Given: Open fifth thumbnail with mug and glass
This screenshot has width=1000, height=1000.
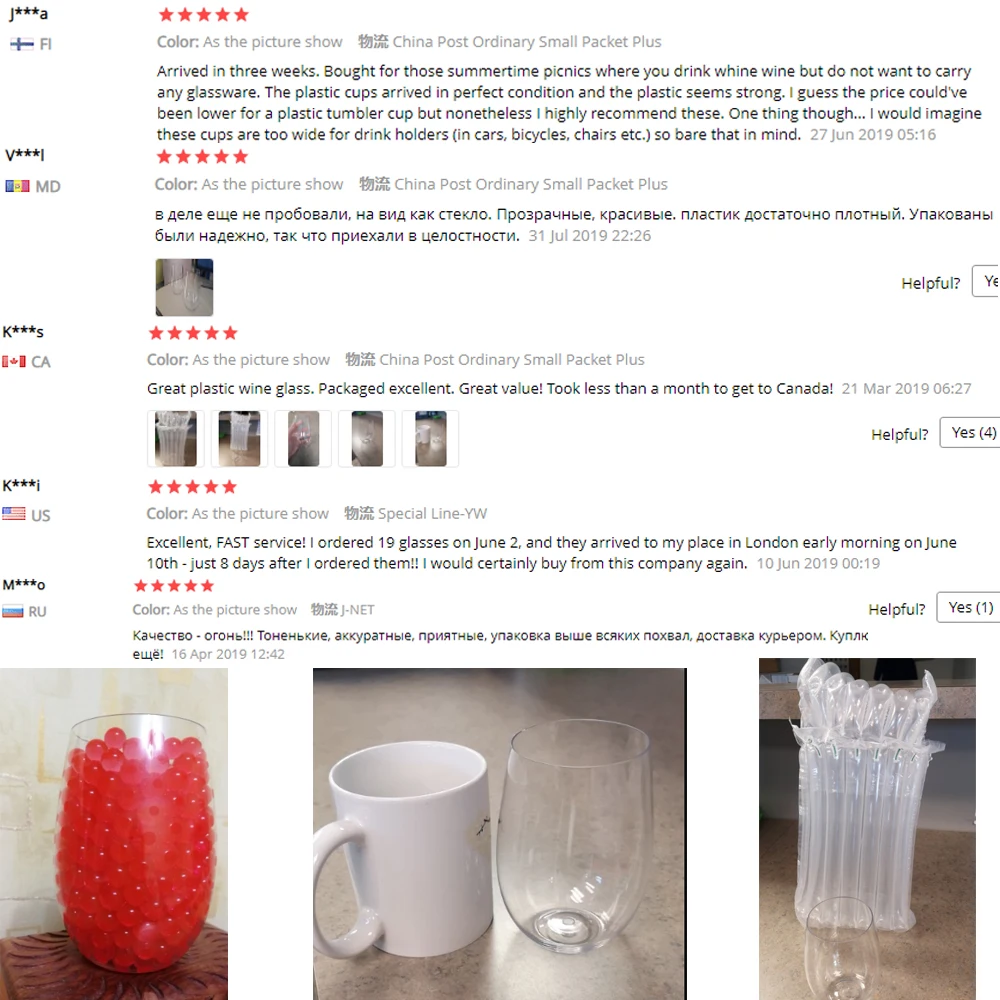Looking at the screenshot, I should pyautogui.click(x=430, y=438).
